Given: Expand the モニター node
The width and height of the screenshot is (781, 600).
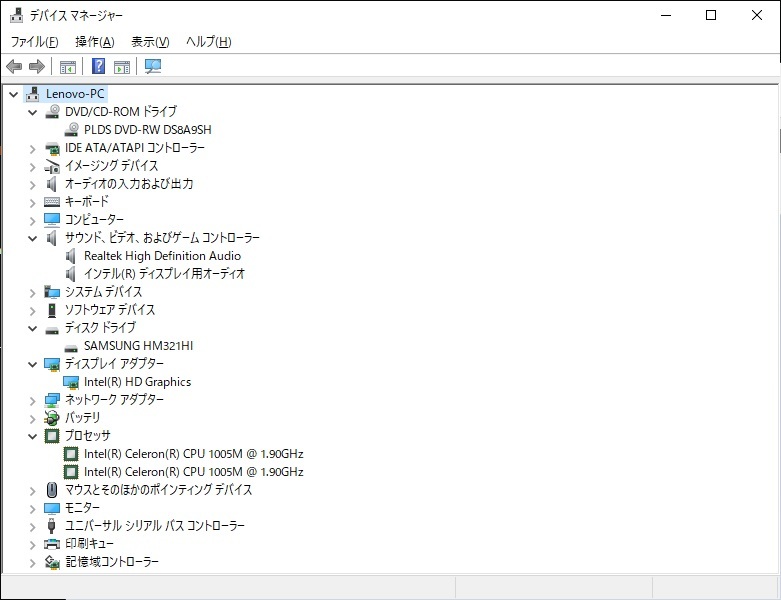Looking at the screenshot, I should (33, 509).
